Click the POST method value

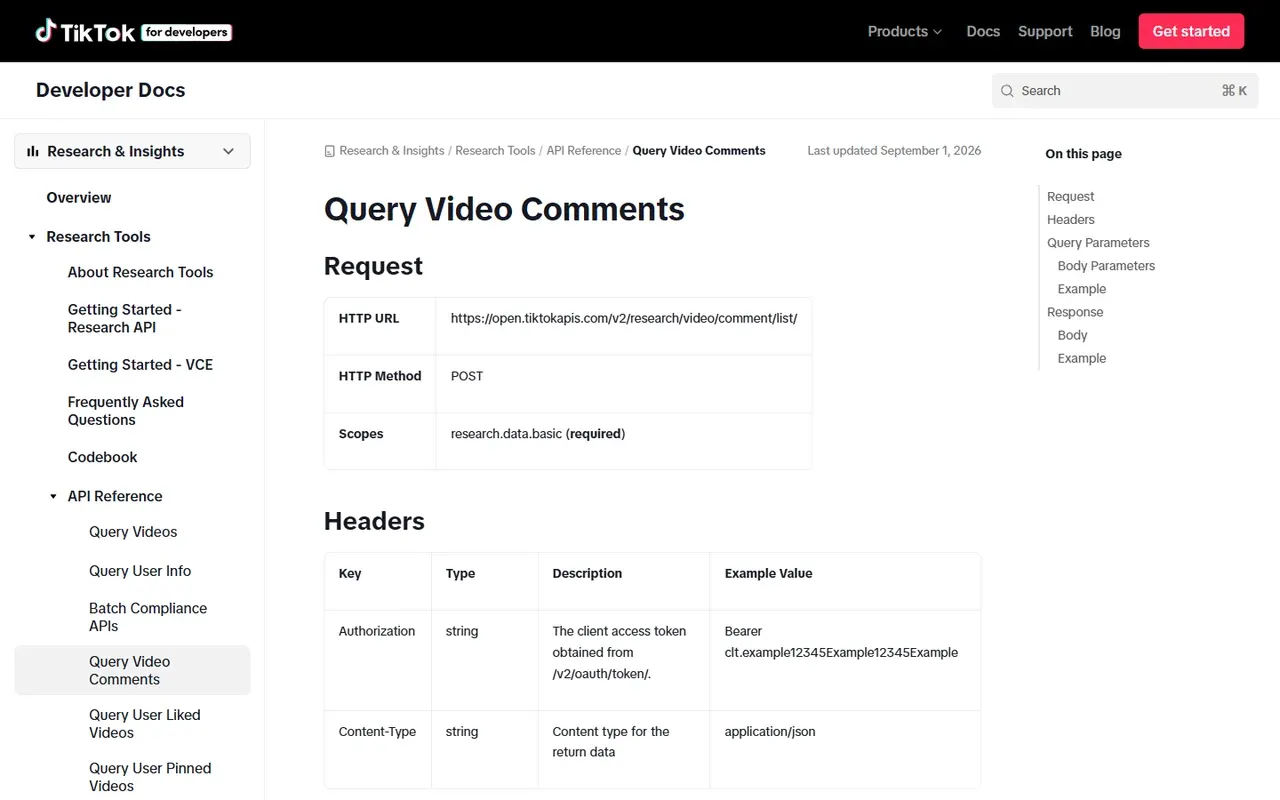(467, 377)
